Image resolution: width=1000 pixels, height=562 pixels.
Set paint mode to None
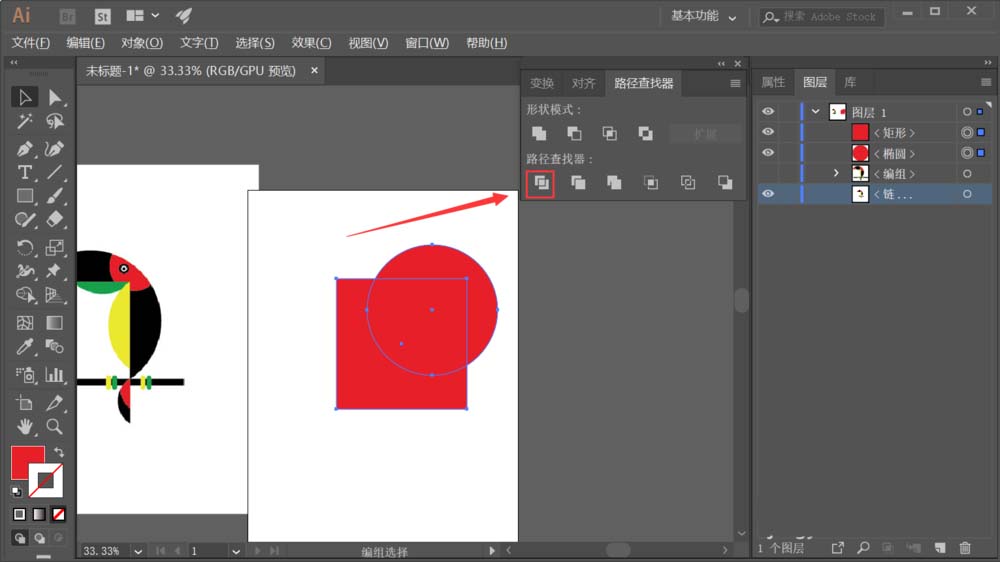(59, 514)
